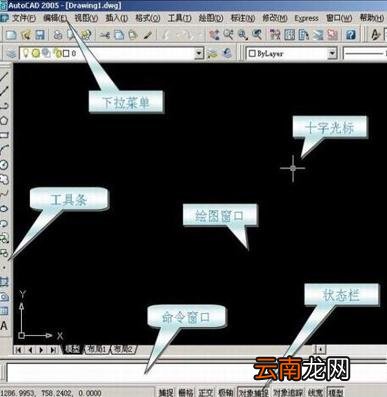The height and width of the screenshot is (397, 387).
Task: Click the New drawing icon
Action: pos(11,35)
